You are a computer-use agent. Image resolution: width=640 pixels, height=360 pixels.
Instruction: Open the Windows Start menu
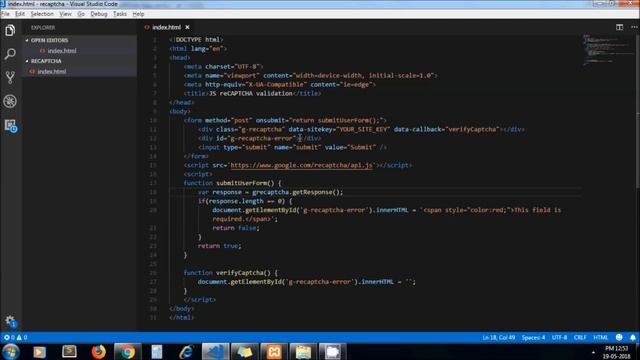(x=11, y=351)
